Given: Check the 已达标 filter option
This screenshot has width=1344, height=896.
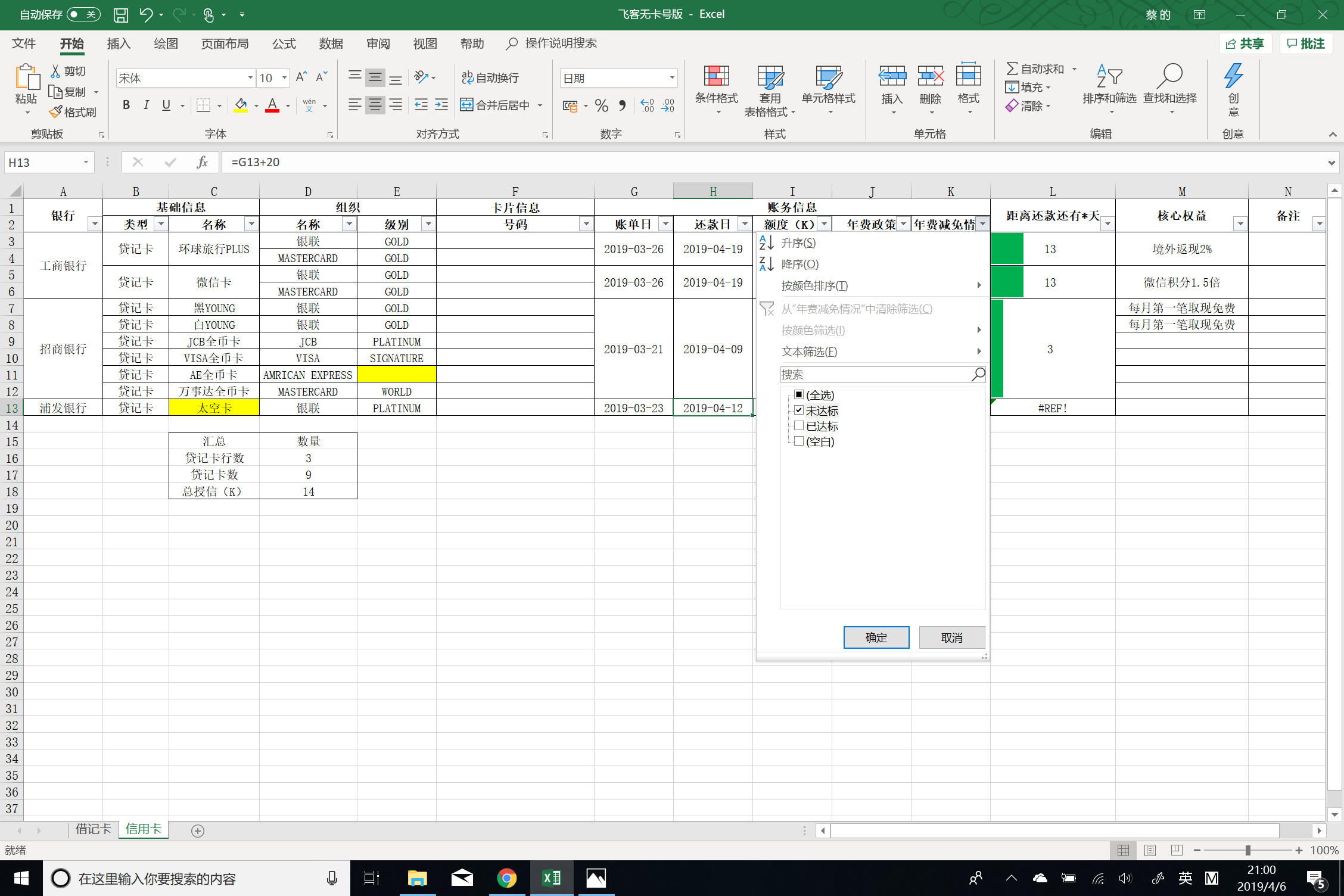Looking at the screenshot, I should [x=799, y=425].
